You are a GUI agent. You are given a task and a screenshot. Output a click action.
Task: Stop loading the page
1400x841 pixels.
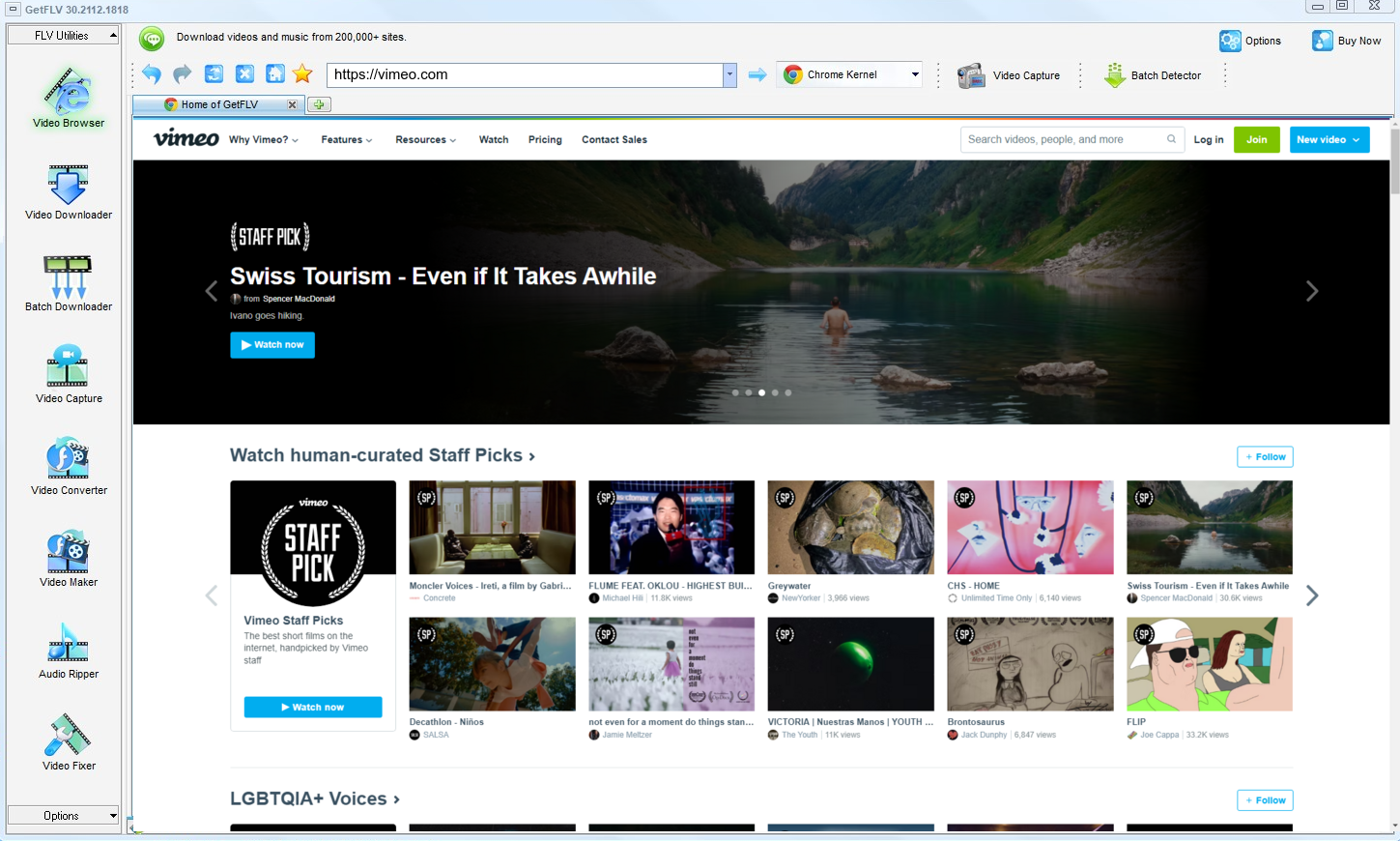click(244, 74)
